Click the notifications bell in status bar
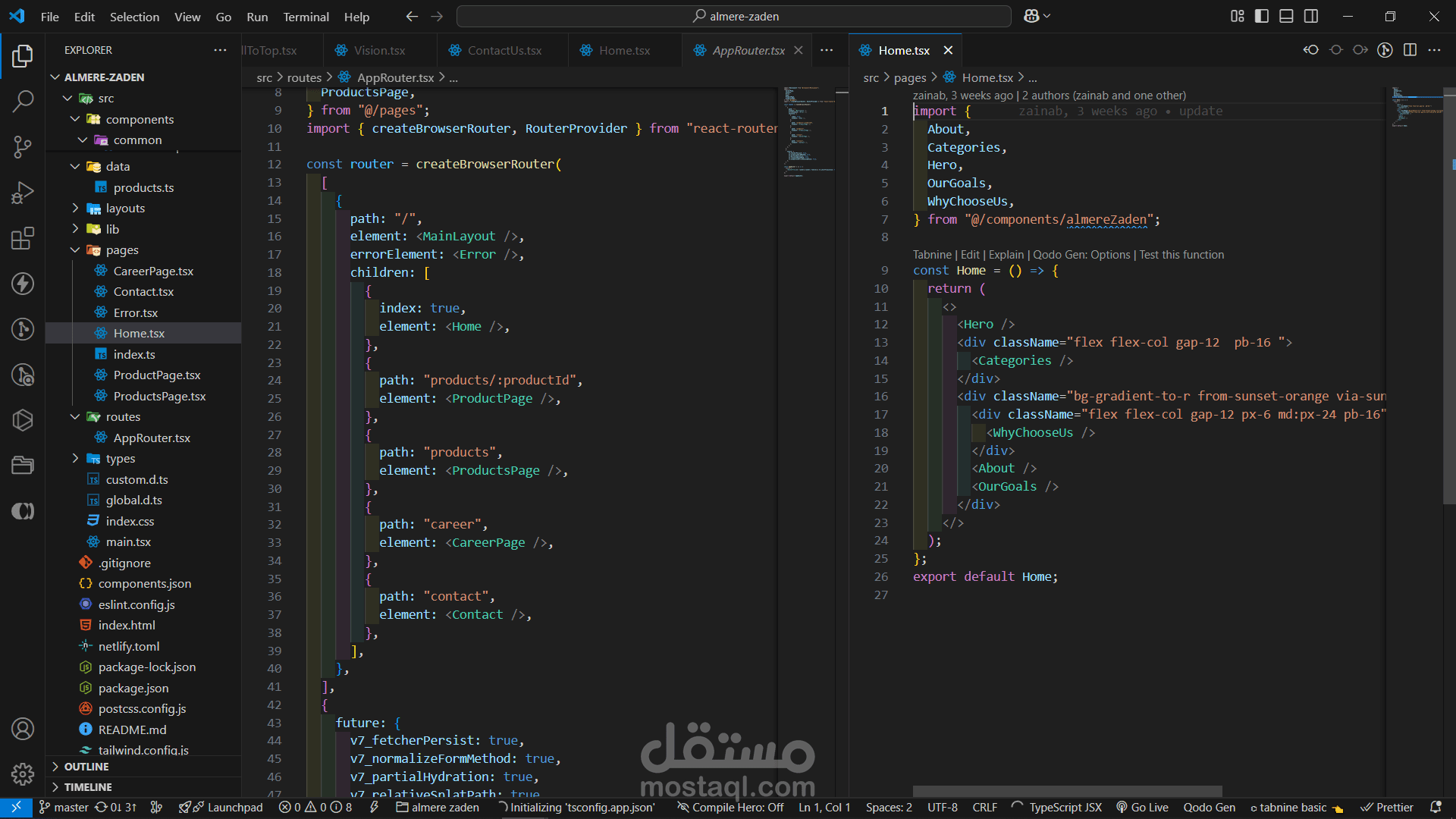The image size is (1456, 819). 1436,808
